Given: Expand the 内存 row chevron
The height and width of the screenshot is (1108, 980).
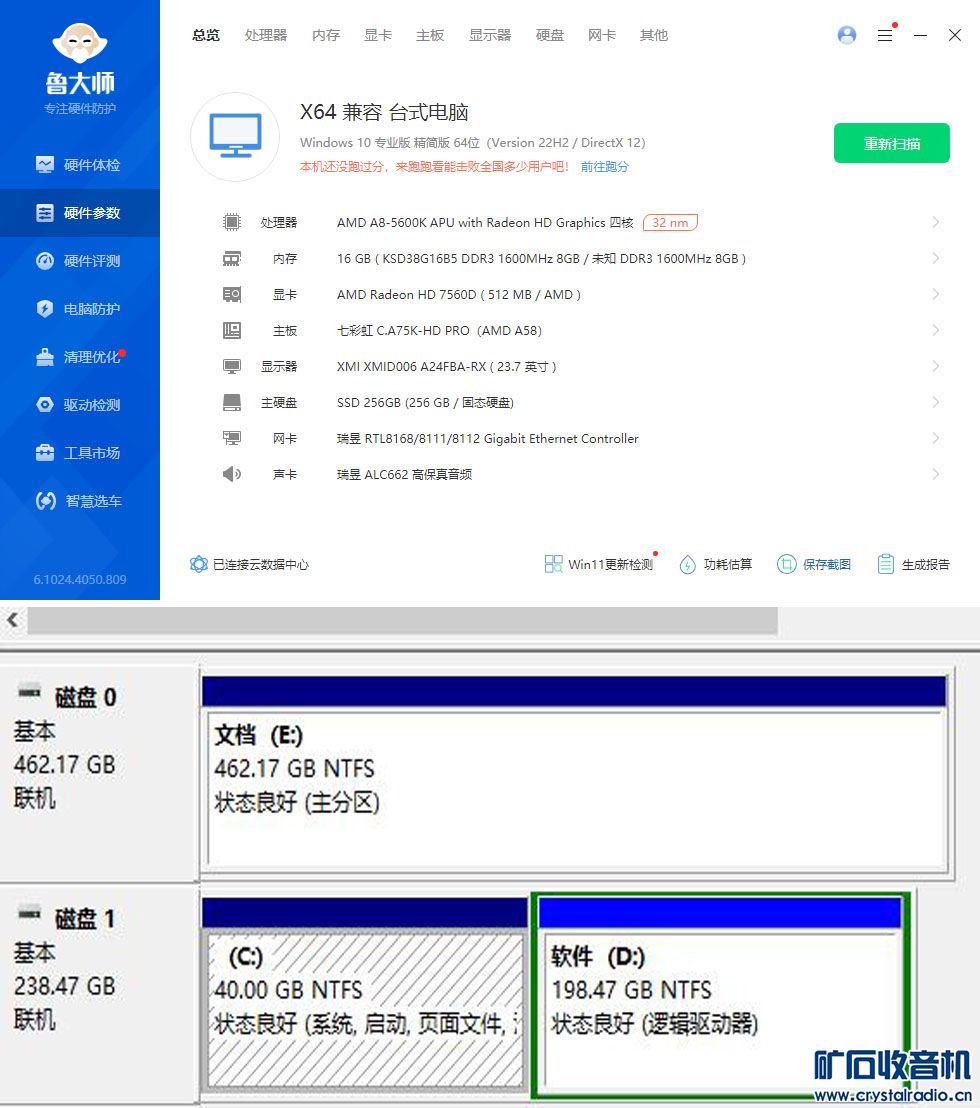Looking at the screenshot, I should pos(935,258).
